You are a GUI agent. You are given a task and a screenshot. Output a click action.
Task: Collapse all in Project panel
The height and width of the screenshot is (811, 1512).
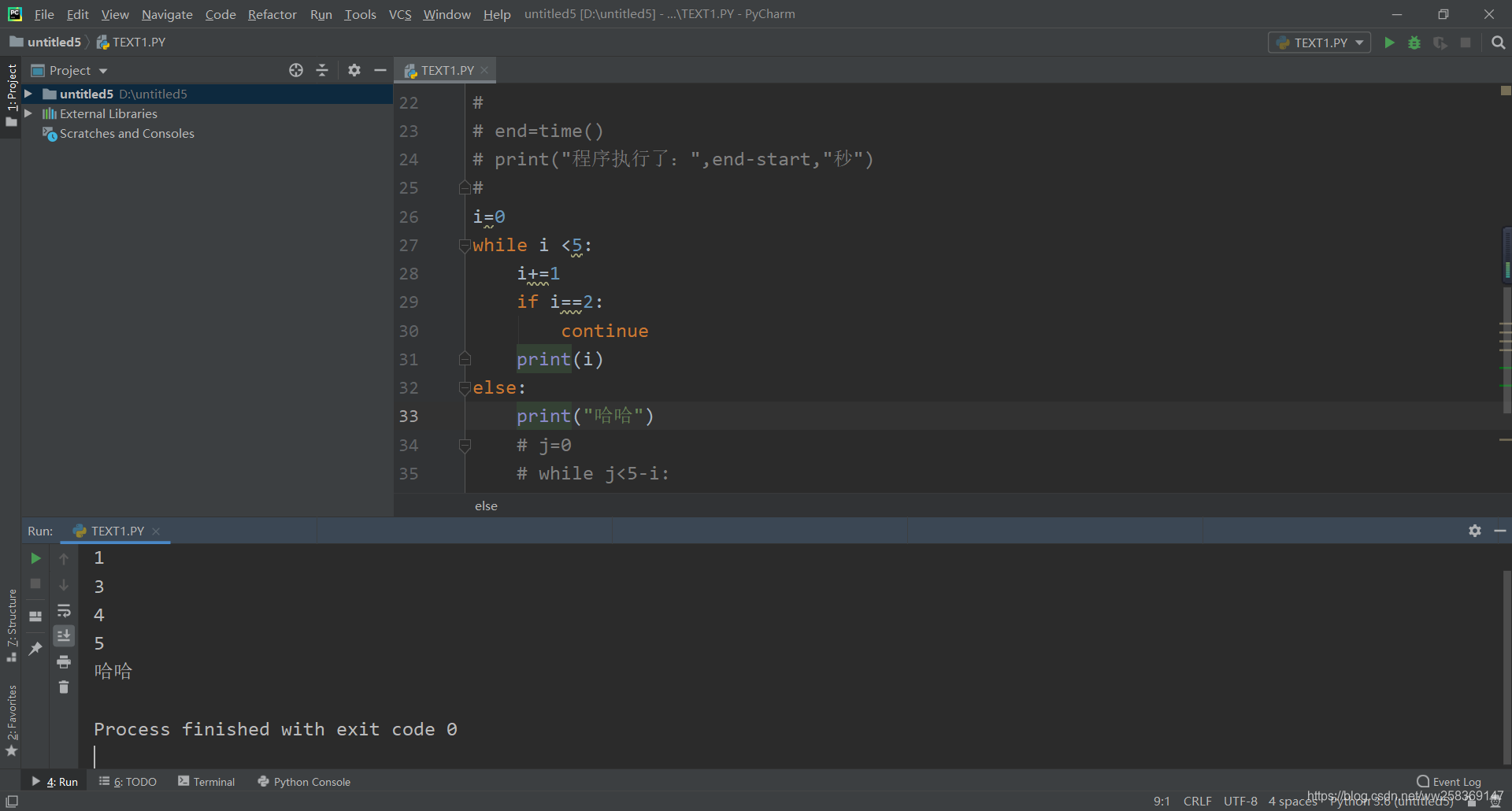(x=322, y=70)
